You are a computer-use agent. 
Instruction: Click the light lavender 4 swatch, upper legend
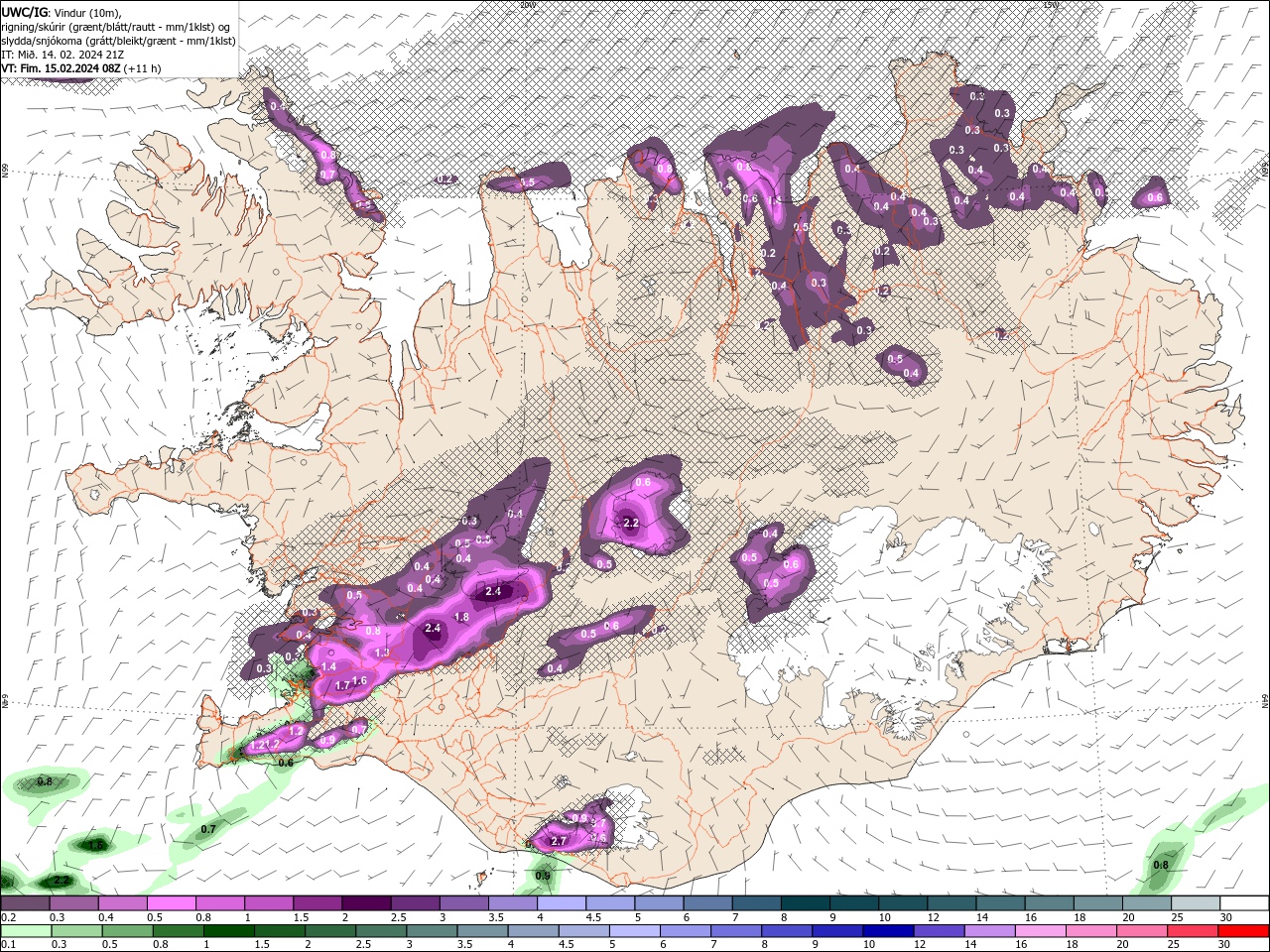pos(560,903)
